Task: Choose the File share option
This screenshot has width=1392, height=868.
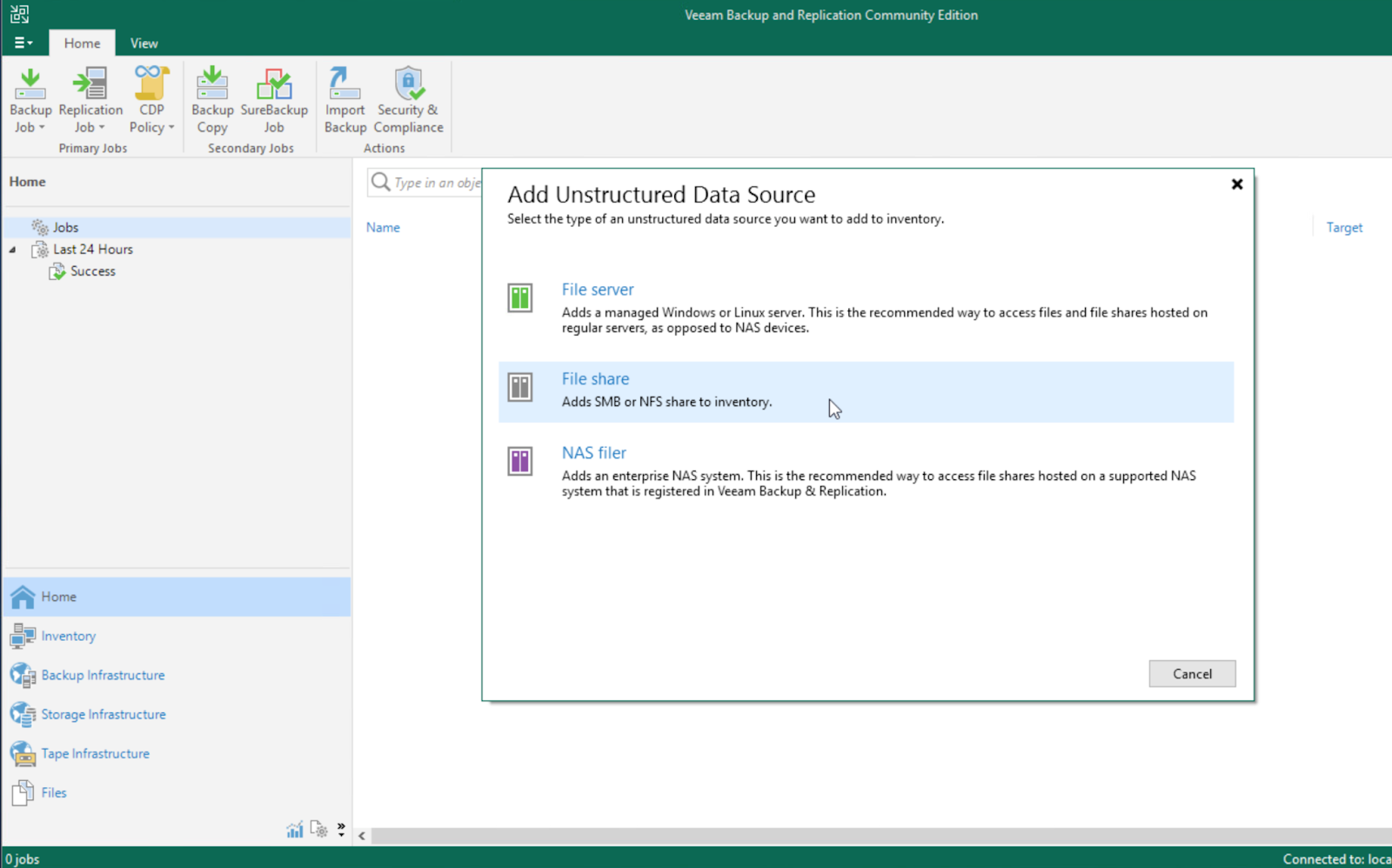Action: (866, 392)
